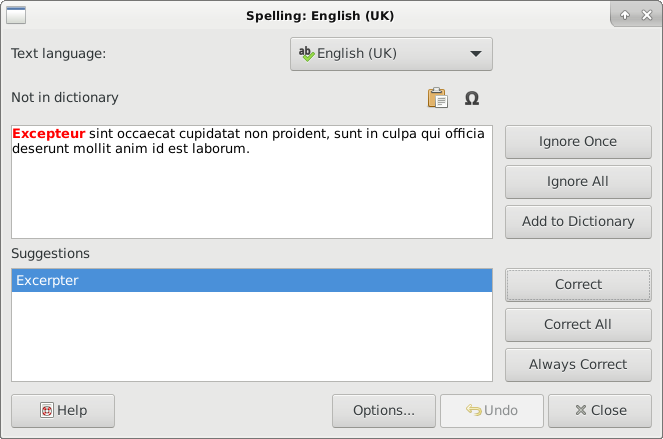
Task: Click Add to Dictionary button
Action: 578,222
